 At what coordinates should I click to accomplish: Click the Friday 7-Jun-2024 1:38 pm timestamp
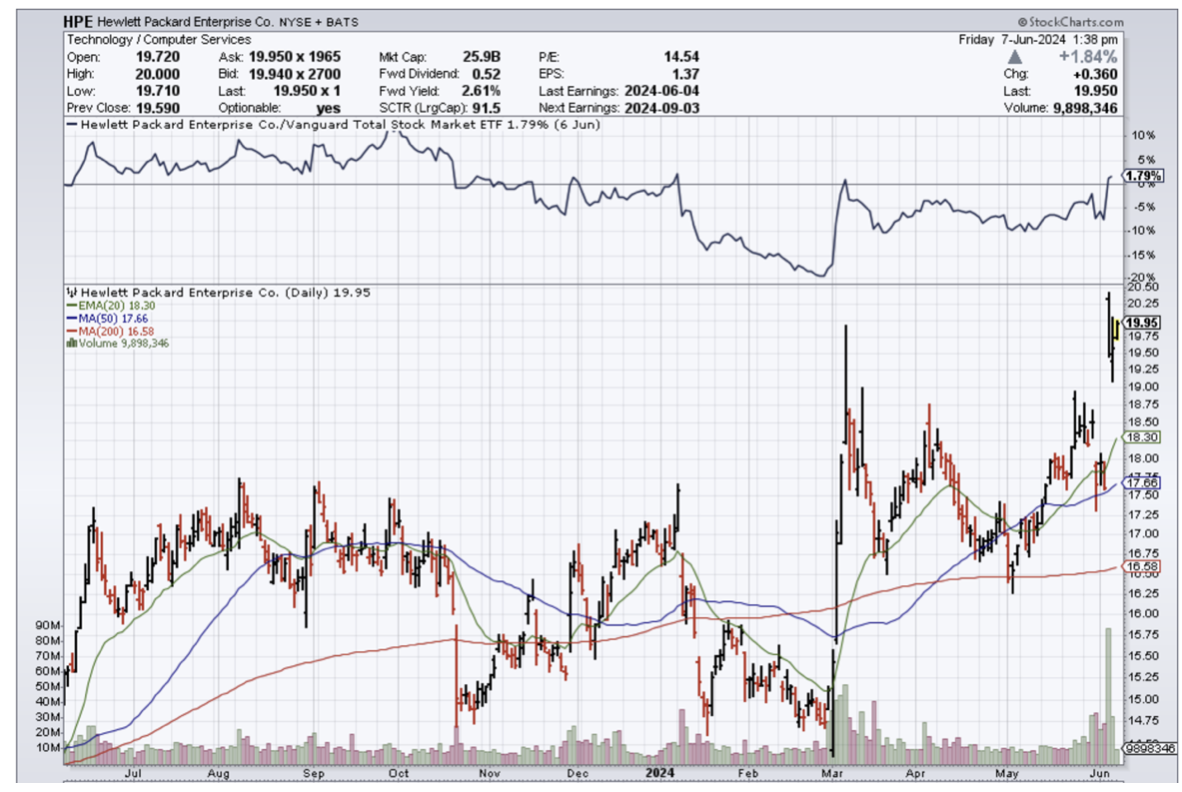coord(1038,39)
